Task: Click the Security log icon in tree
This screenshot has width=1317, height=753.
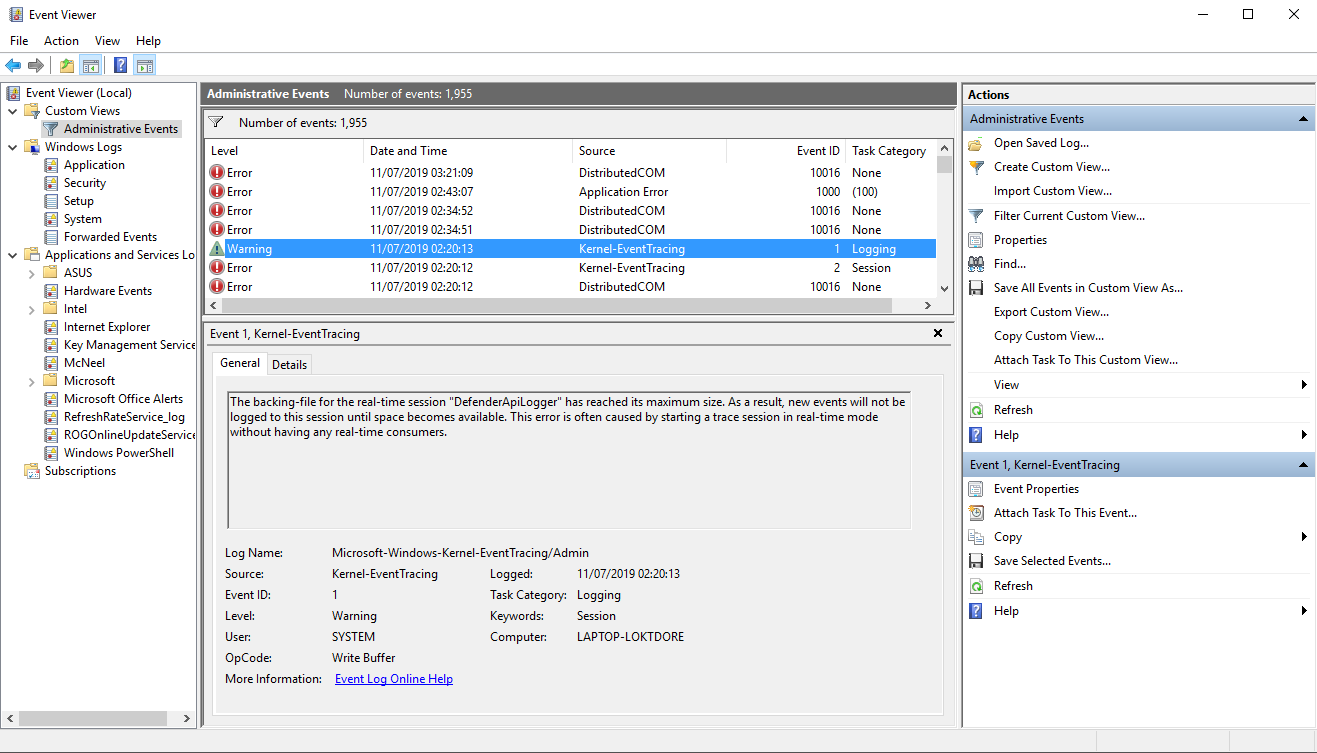Action: click(x=52, y=183)
